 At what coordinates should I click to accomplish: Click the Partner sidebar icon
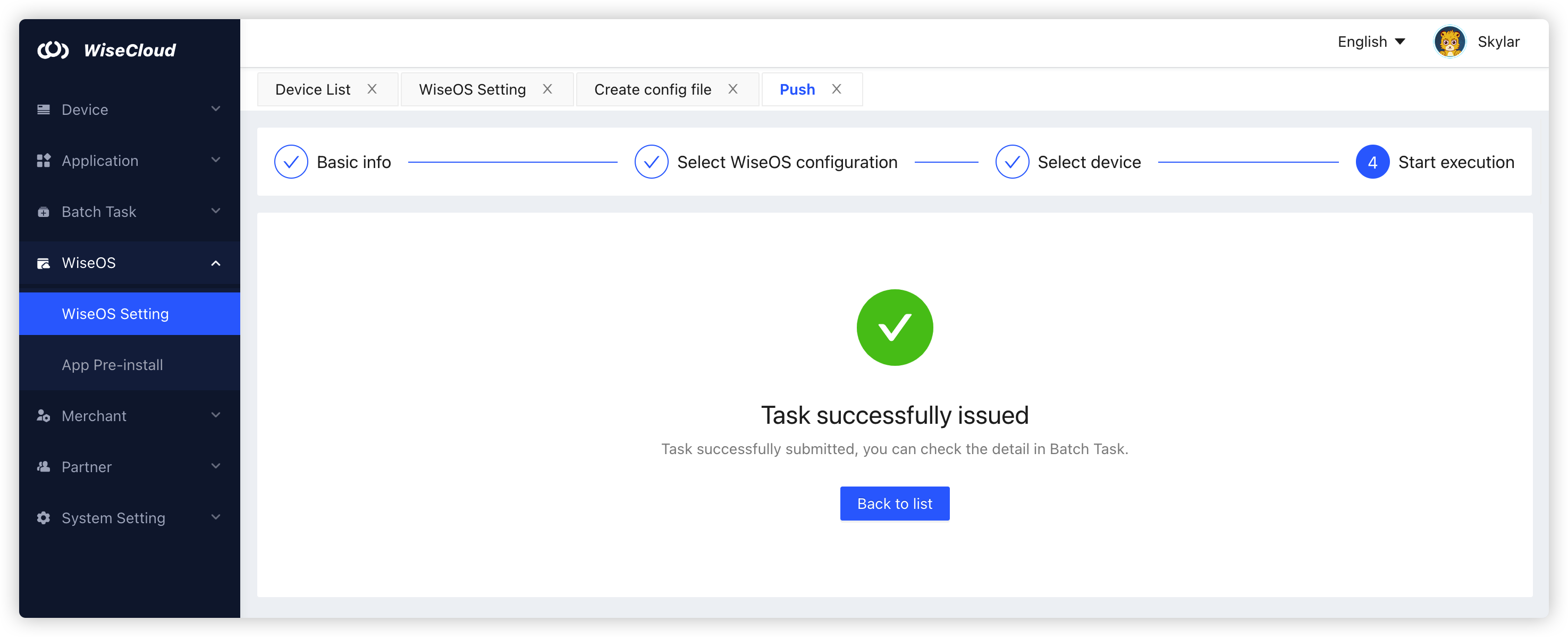click(43, 467)
